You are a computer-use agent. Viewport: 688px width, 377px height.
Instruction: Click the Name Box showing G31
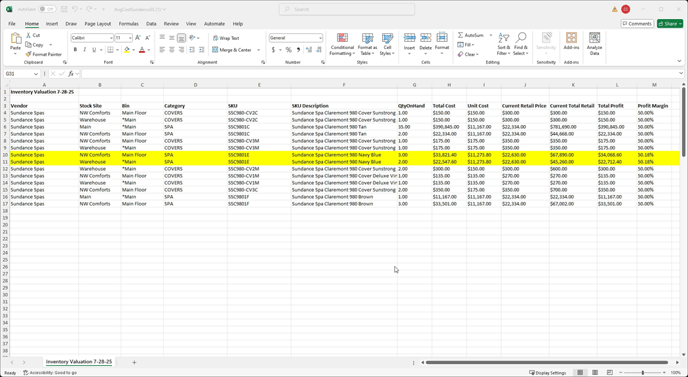(x=22, y=74)
